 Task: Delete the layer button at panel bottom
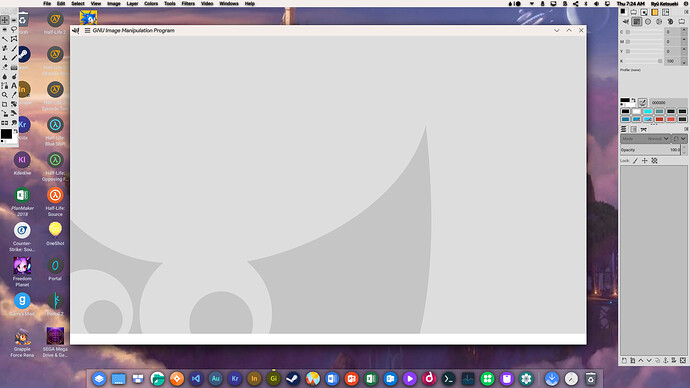pos(683,360)
